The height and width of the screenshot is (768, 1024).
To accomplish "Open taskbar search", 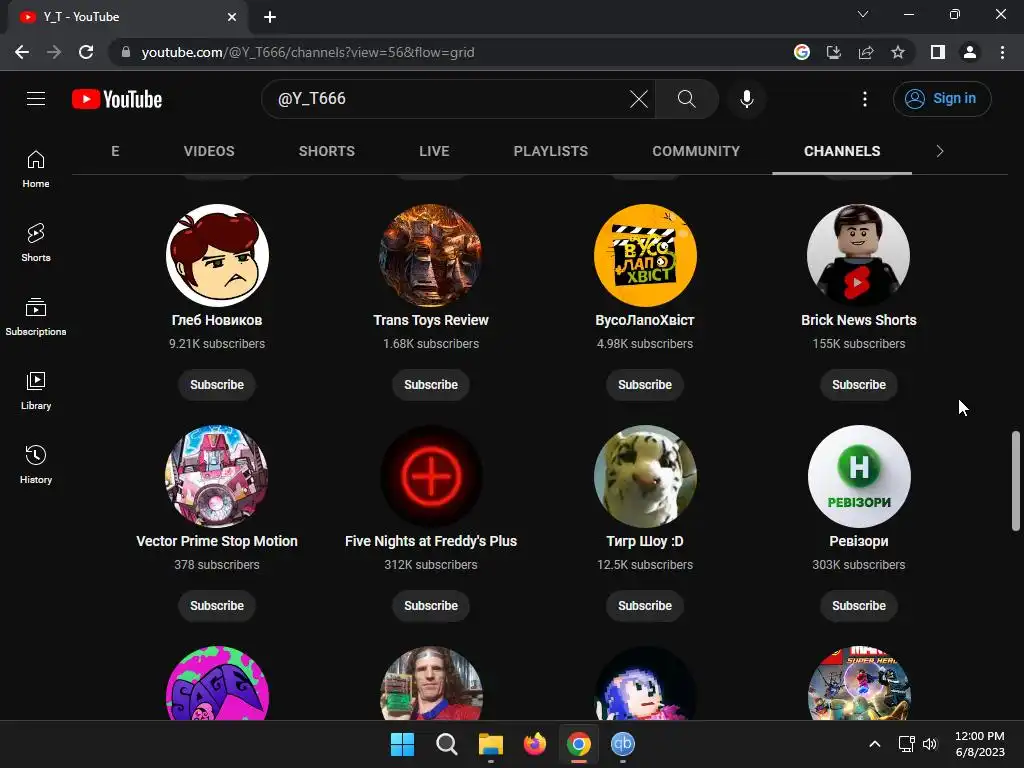I will pos(447,744).
